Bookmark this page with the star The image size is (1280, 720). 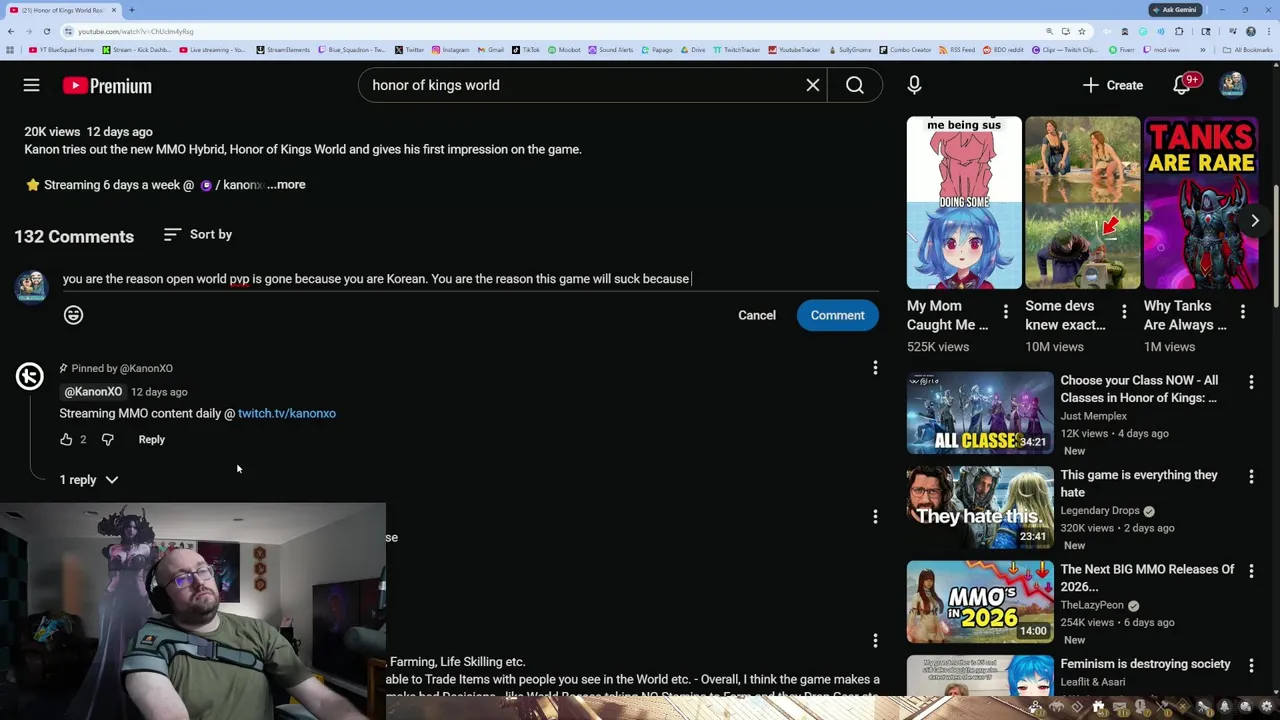tap(1082, 31)
